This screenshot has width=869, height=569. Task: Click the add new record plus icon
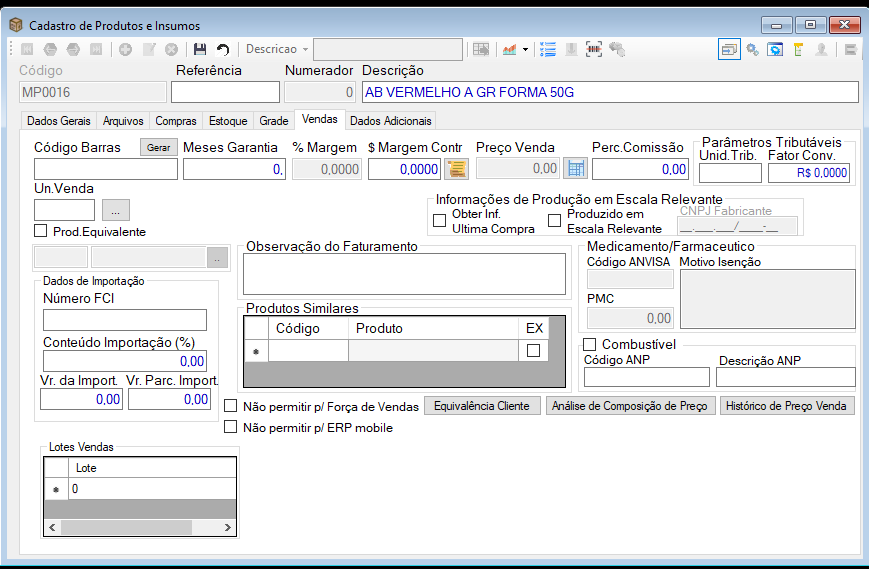126,49
